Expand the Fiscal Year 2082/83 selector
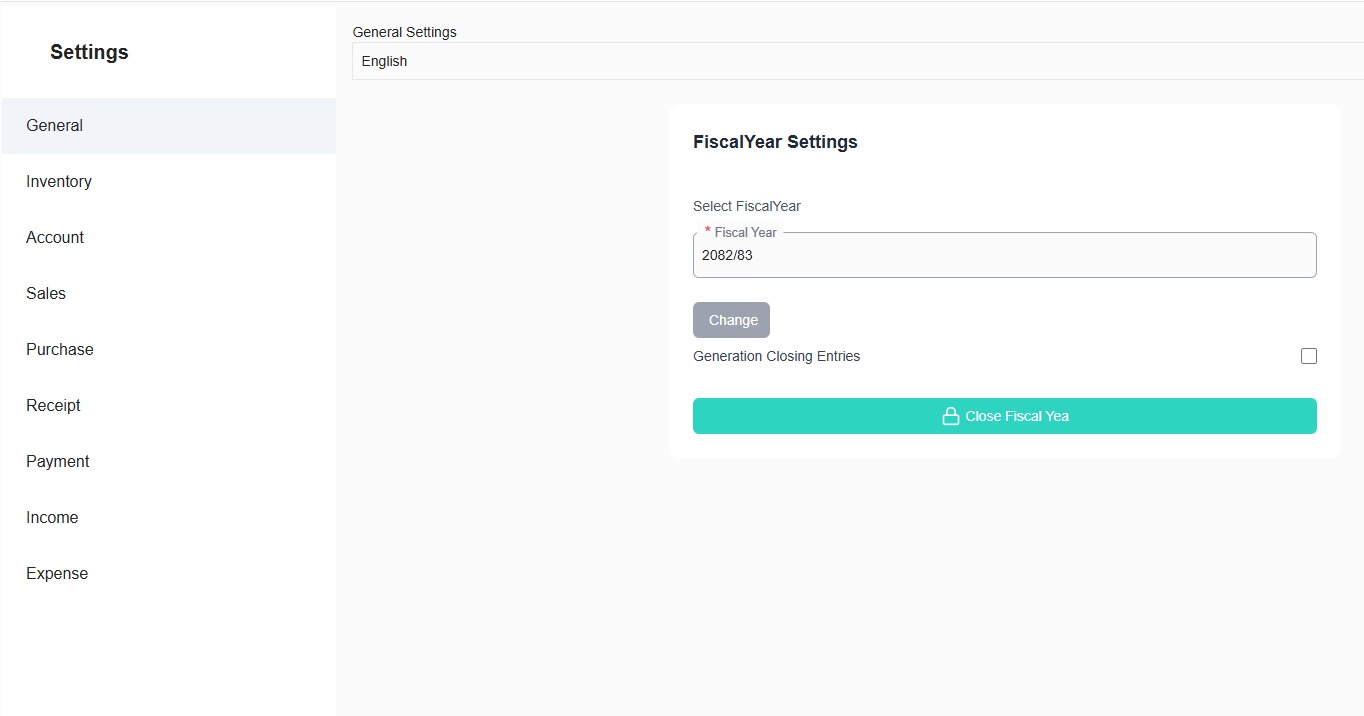The width and height of the screenshot is (1364, 716). tap(1004, 256)
